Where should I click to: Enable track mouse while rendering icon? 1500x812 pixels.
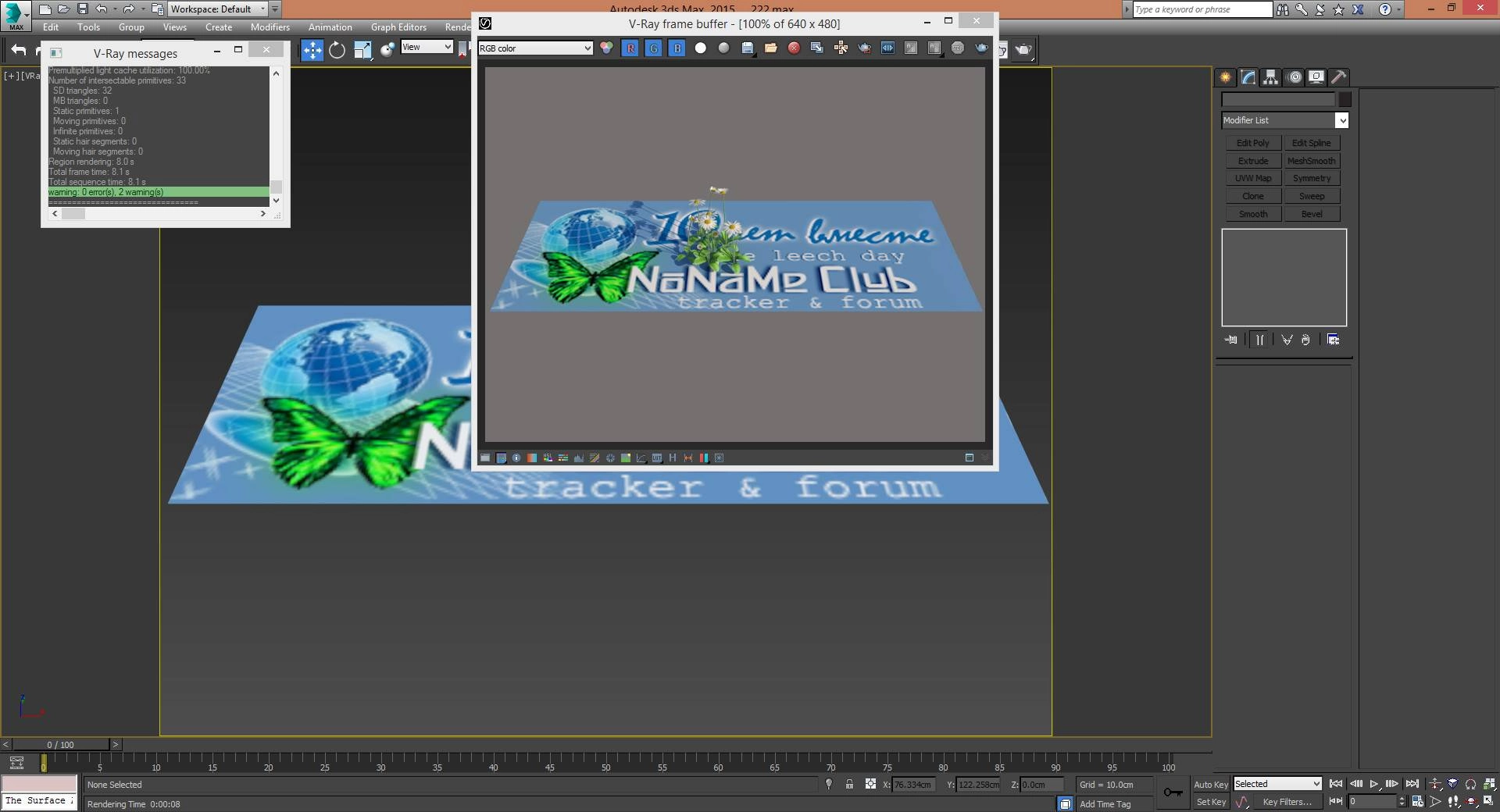[841, 48]
